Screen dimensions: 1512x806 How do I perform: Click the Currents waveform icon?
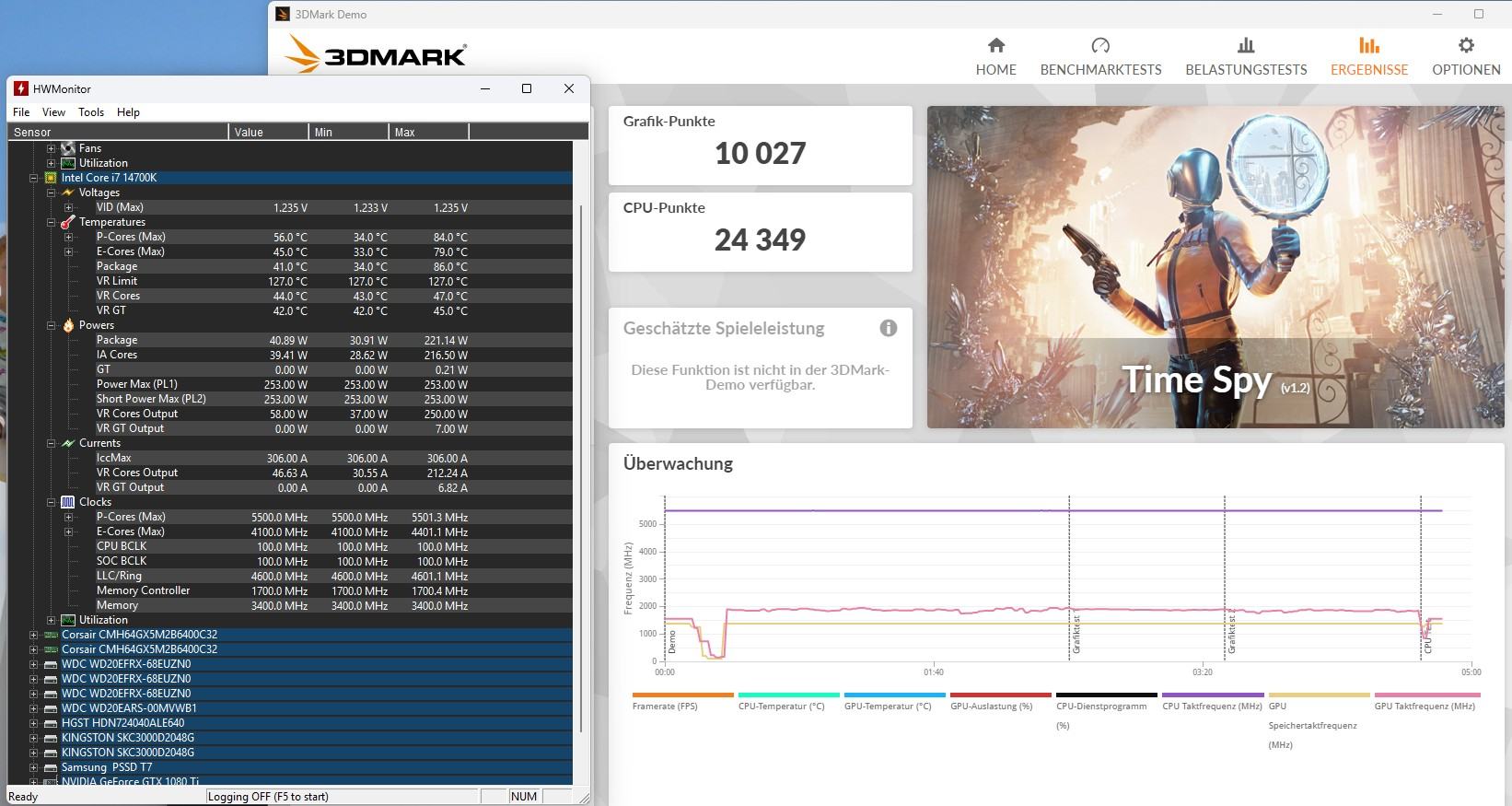(x=67, y=443)
